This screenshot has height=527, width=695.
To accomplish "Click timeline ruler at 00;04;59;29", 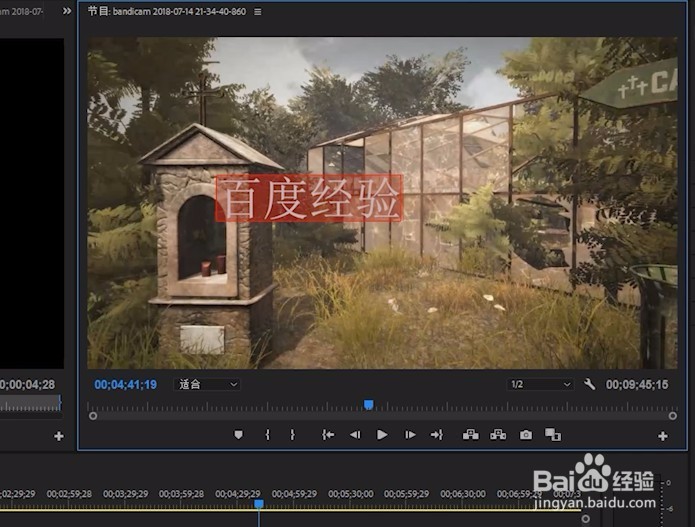I will pyautogui.click(x=294, y=493).
